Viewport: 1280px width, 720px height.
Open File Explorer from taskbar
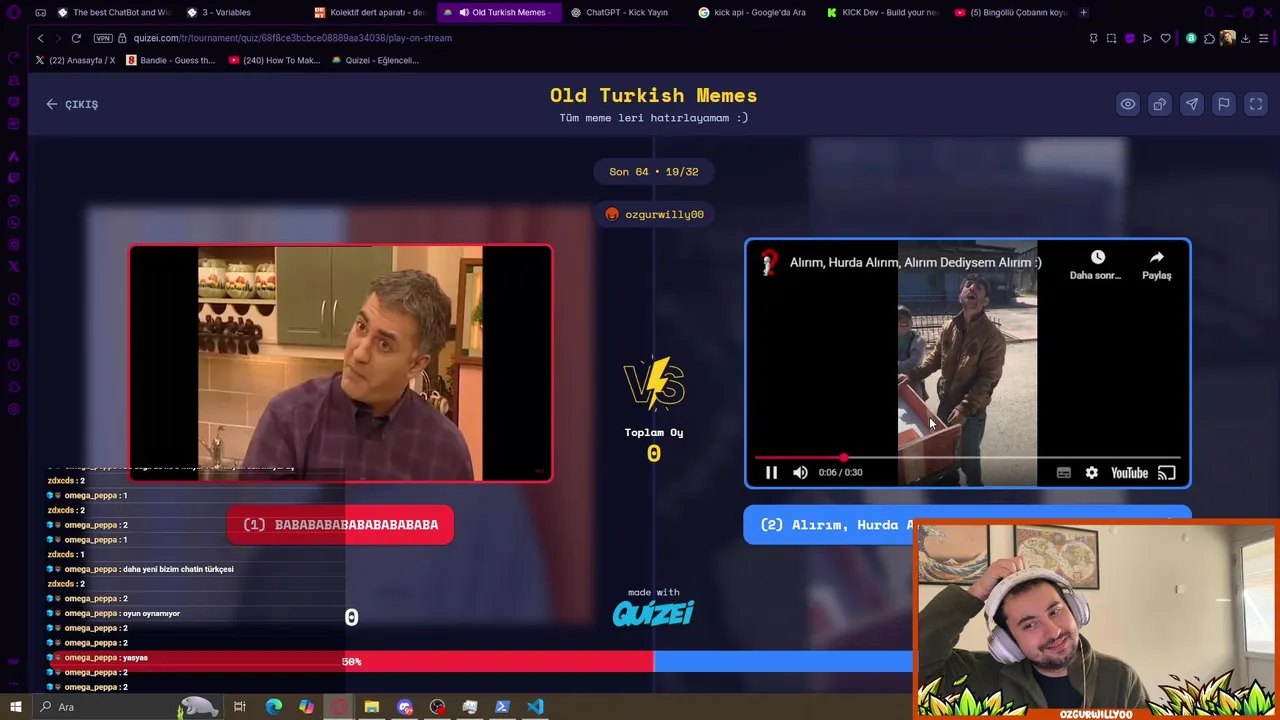click(371, 707)
